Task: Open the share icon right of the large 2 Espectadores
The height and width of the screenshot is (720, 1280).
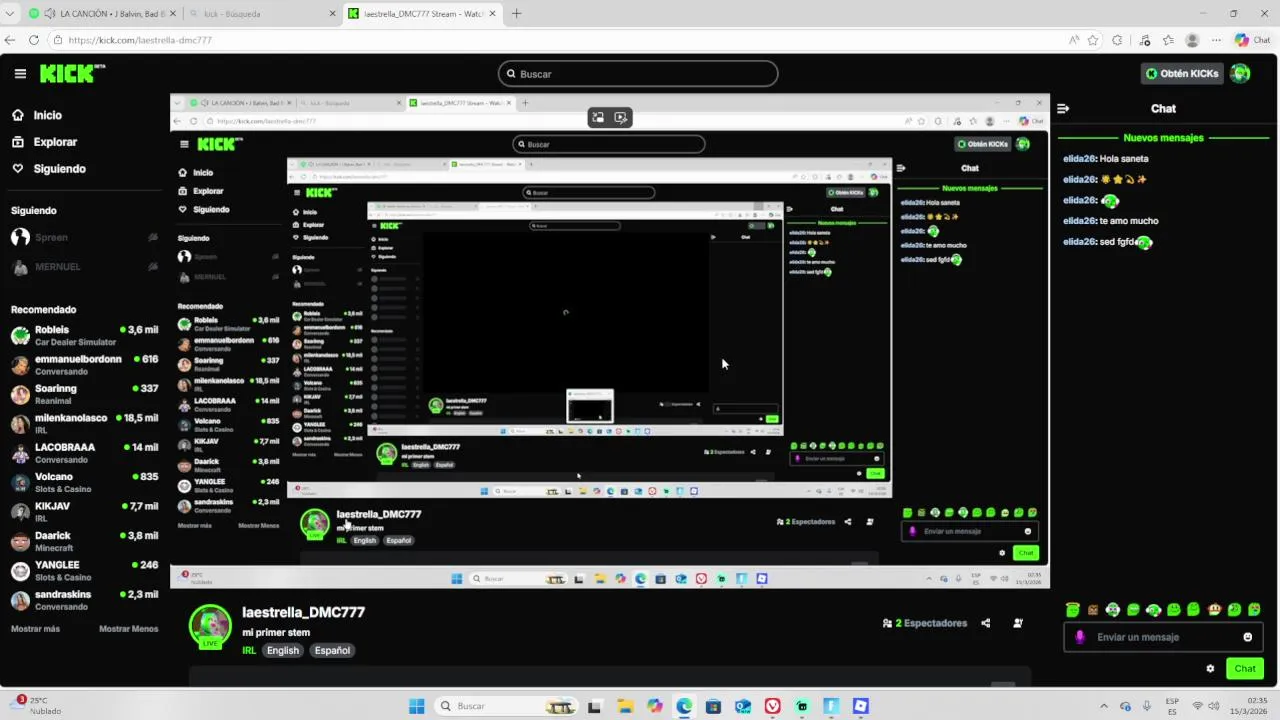Action: [x=985, y=623]
